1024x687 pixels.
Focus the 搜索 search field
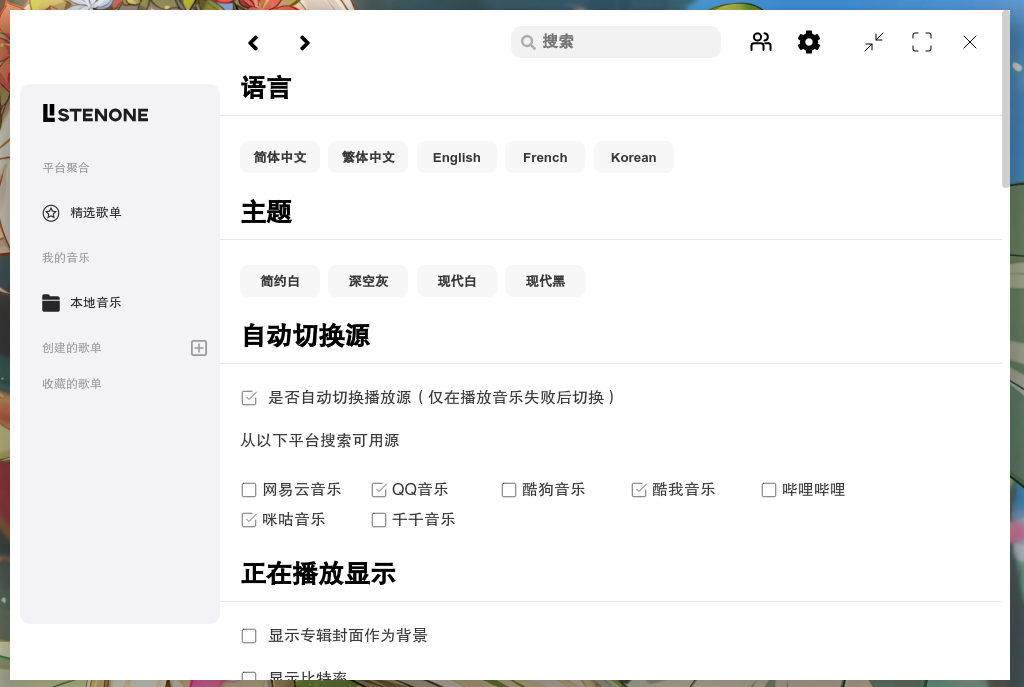pos(616,42)
